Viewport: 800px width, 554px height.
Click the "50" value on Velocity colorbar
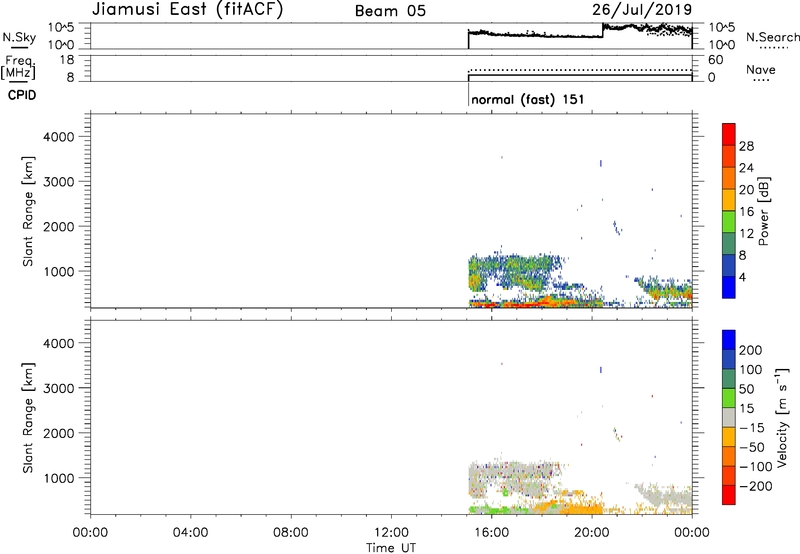click(x=746, y=389)
